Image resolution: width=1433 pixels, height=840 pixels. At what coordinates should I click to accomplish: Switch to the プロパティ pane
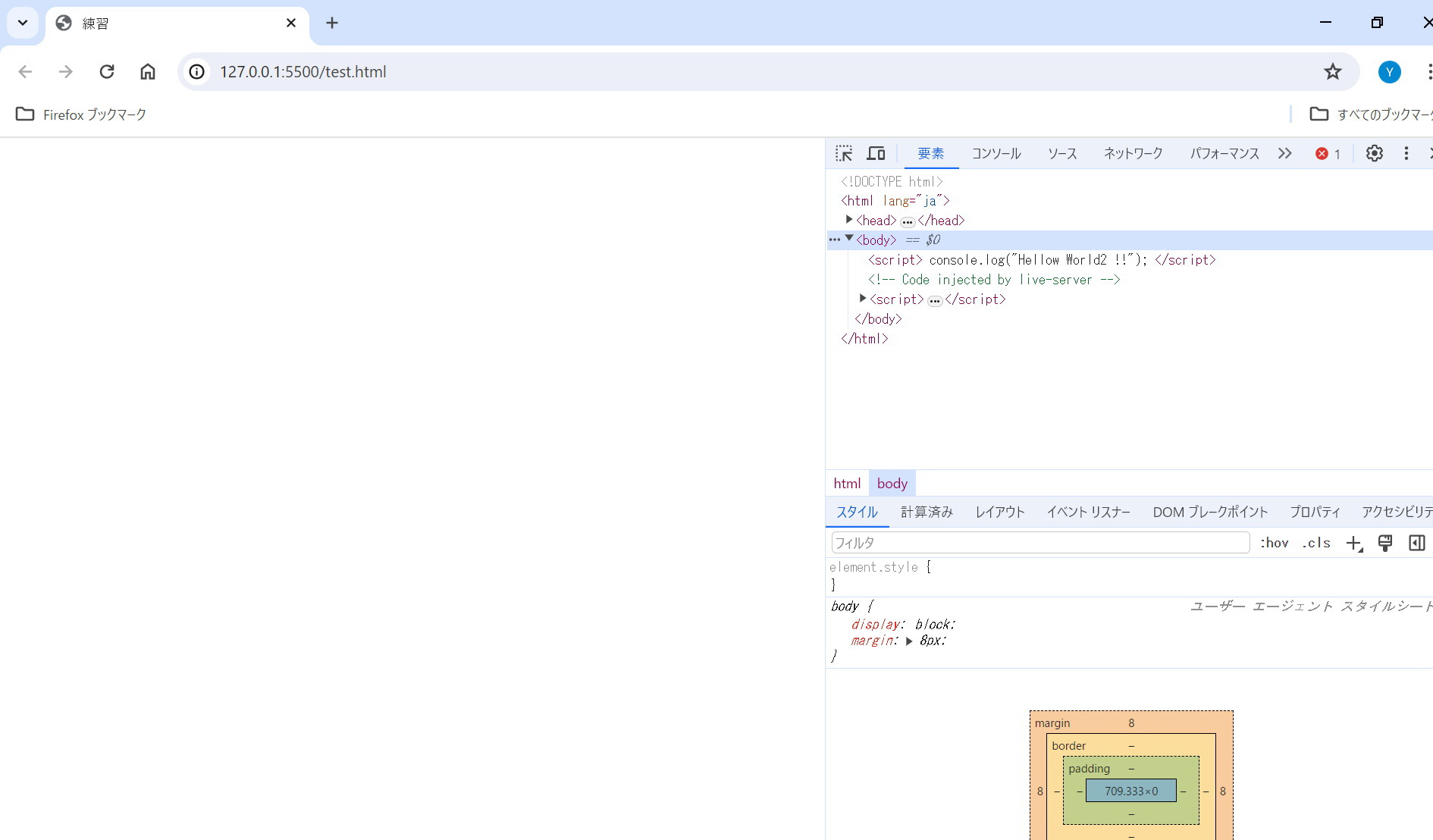point(1315,512)
